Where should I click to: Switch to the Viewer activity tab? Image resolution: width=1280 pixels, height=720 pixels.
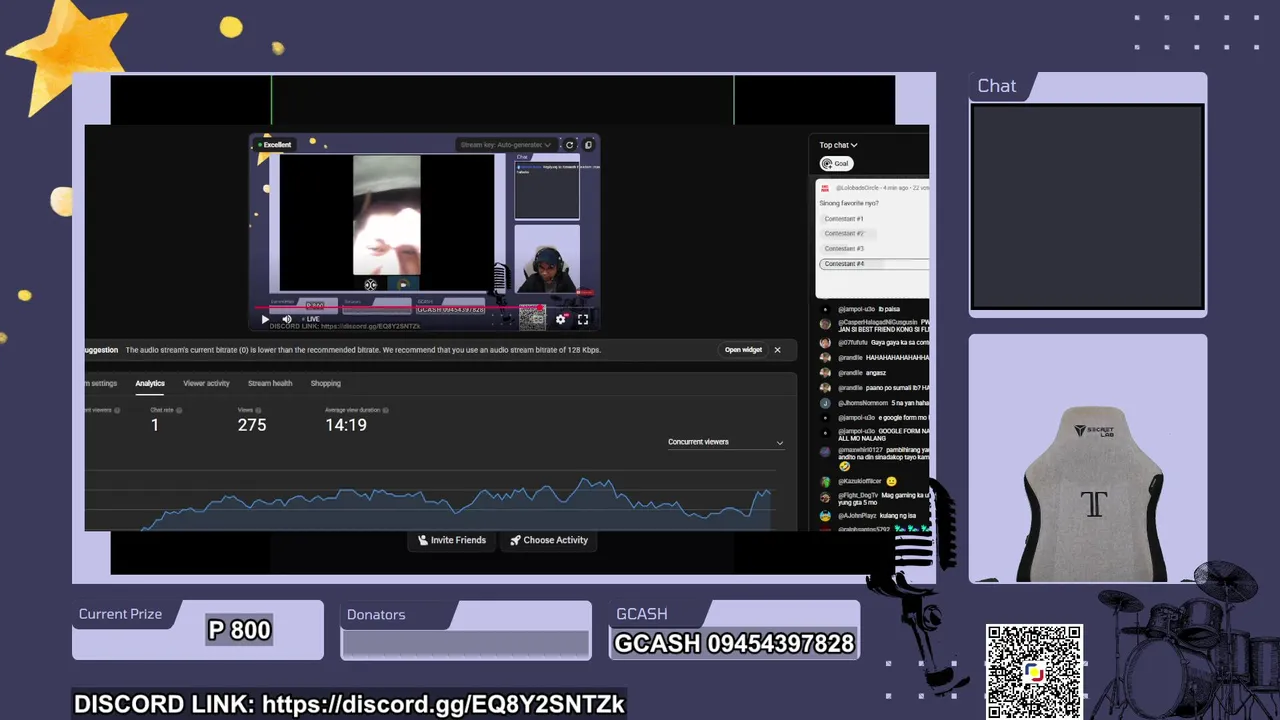point(206,383)
